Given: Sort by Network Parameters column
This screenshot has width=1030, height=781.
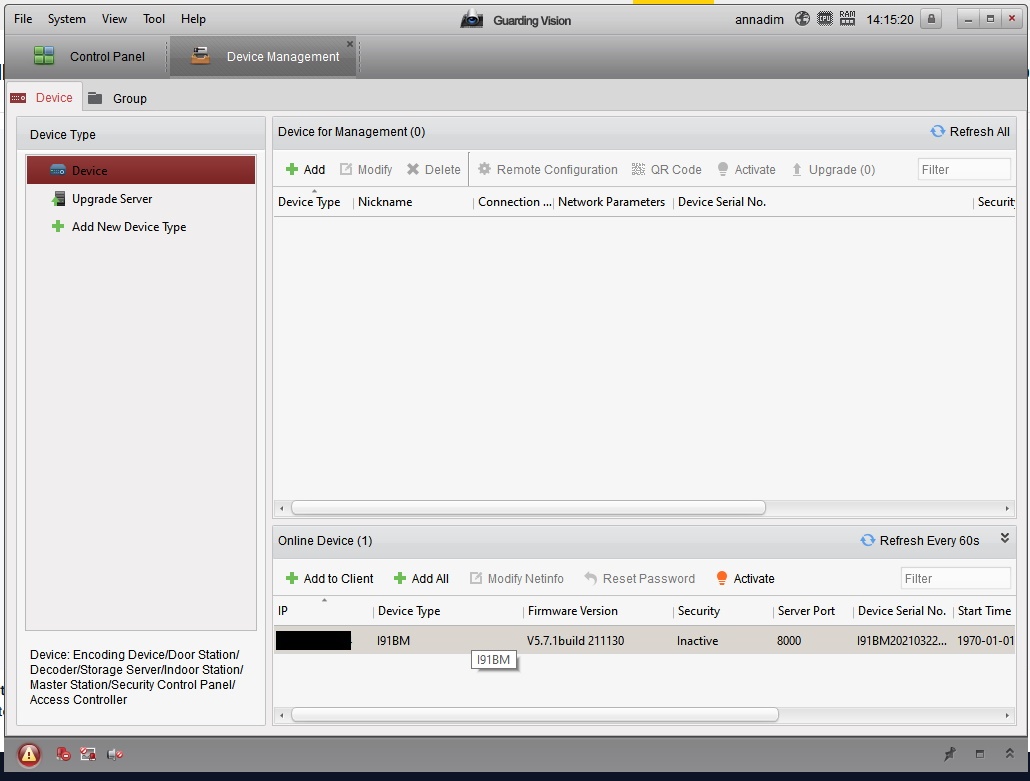Looking at the screenshot, I should tap(611, 202).
